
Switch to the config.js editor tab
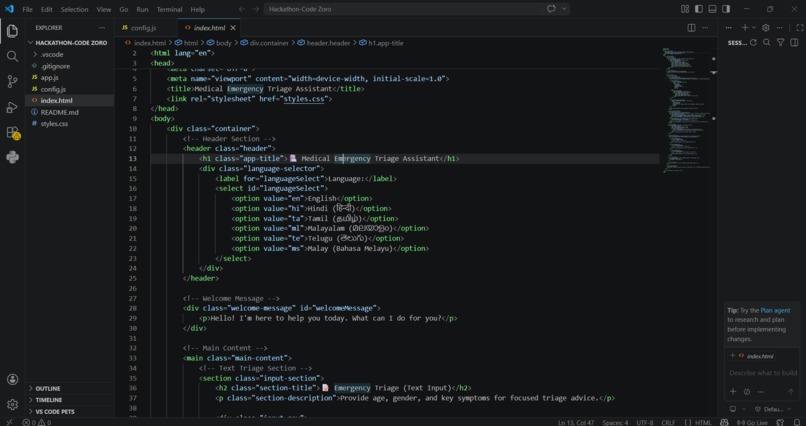point(143,28)
